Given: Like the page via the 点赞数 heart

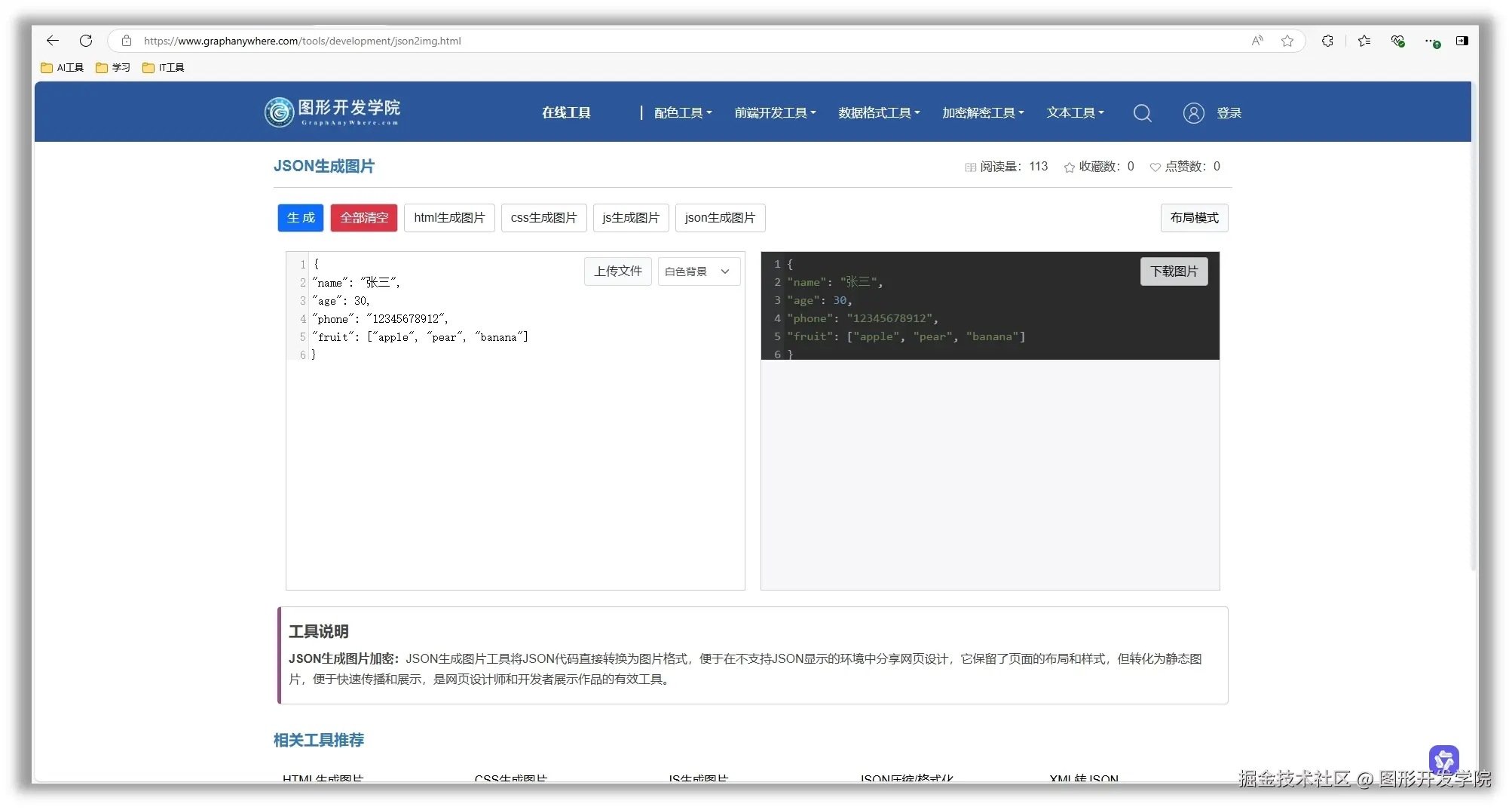Looking at the screenshot, I should point(1155,167).
